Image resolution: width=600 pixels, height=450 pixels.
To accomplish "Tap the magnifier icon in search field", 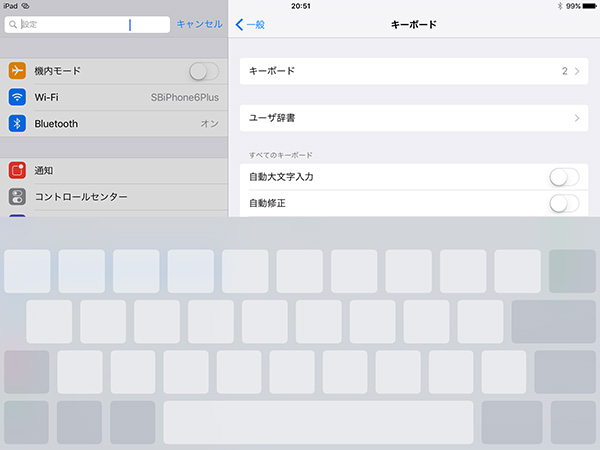I will pos(14,24).
